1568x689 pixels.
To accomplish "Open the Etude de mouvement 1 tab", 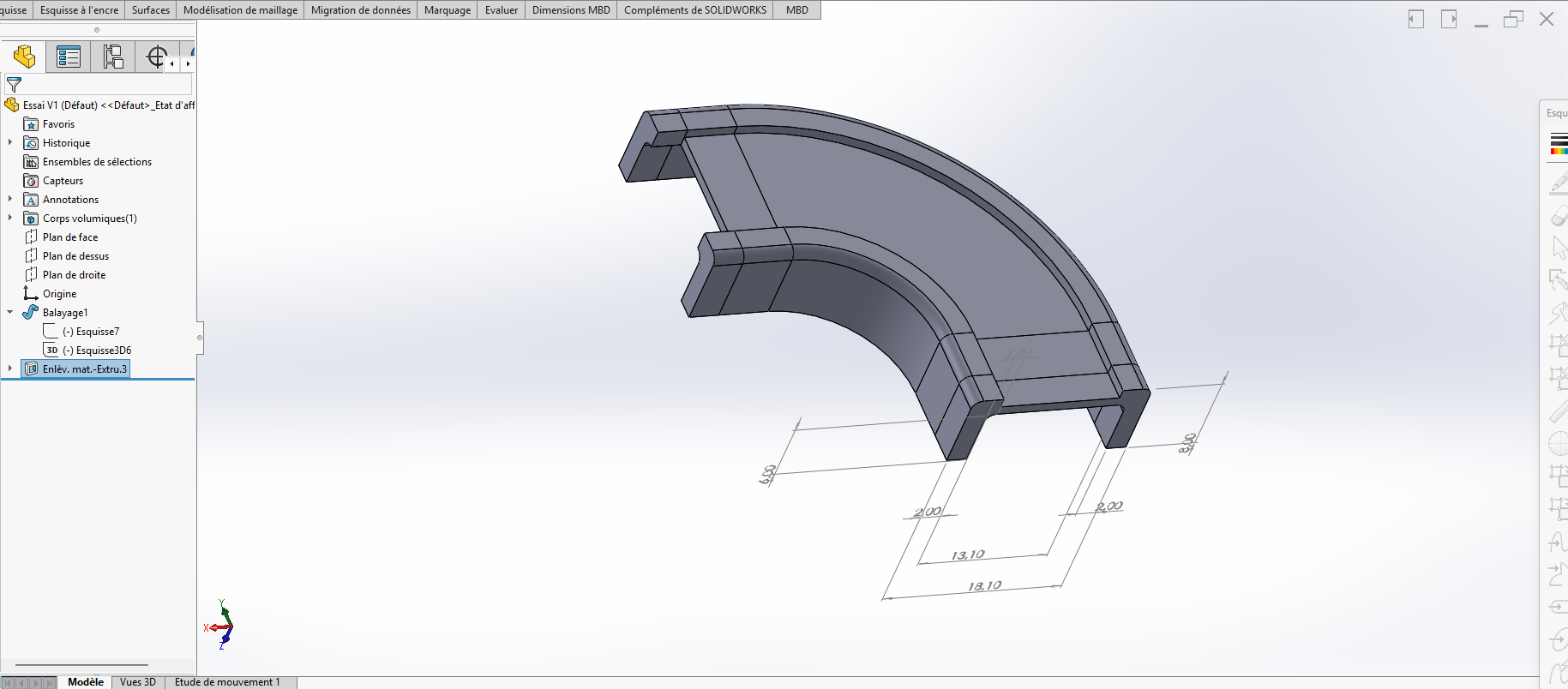I will [227, 682].
